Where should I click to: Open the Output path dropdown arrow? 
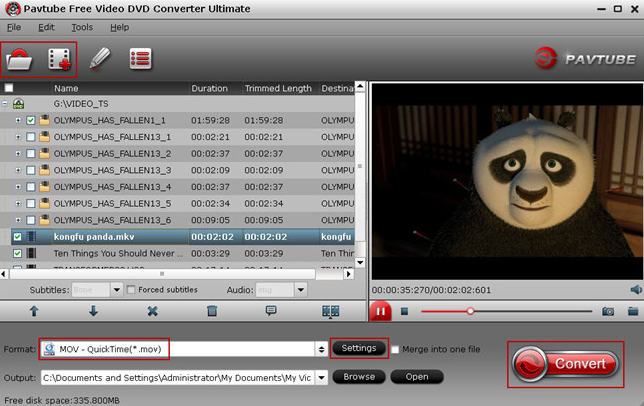pos(322,377)
